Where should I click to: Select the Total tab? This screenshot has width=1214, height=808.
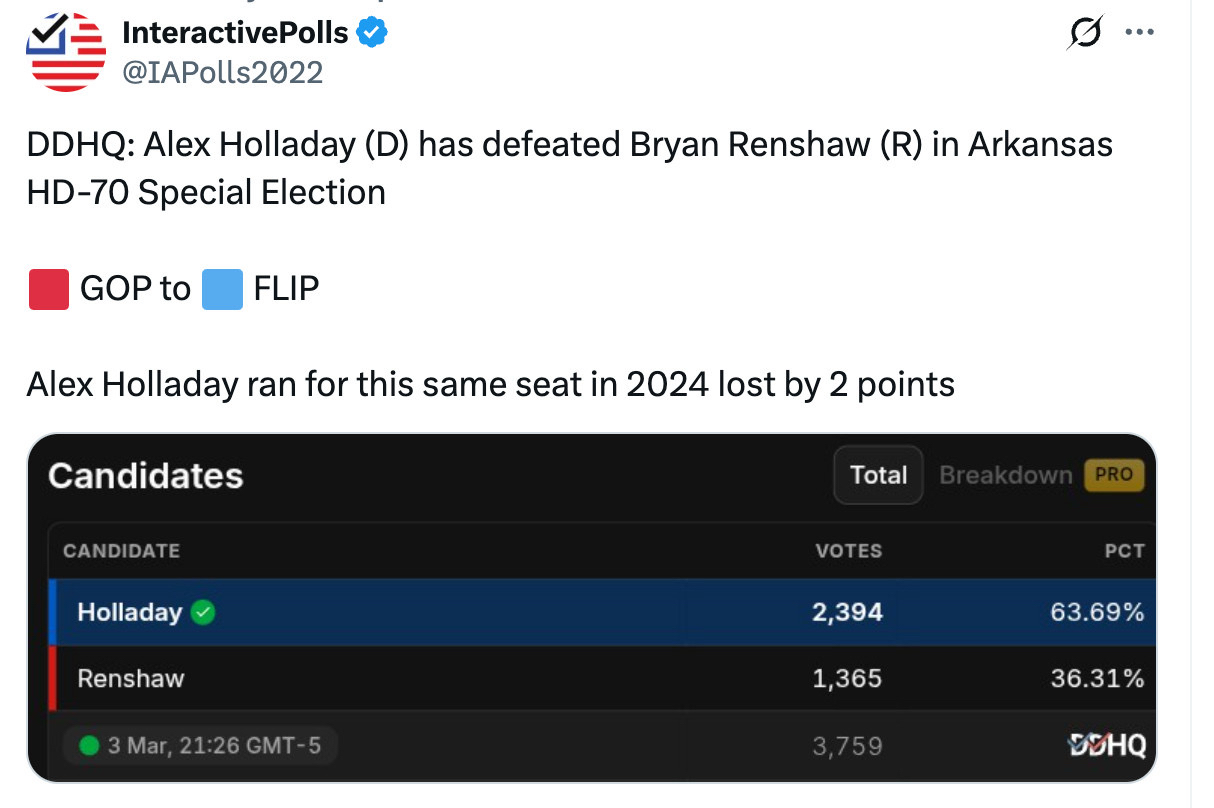pyautogui.click(x=878, y=475)
